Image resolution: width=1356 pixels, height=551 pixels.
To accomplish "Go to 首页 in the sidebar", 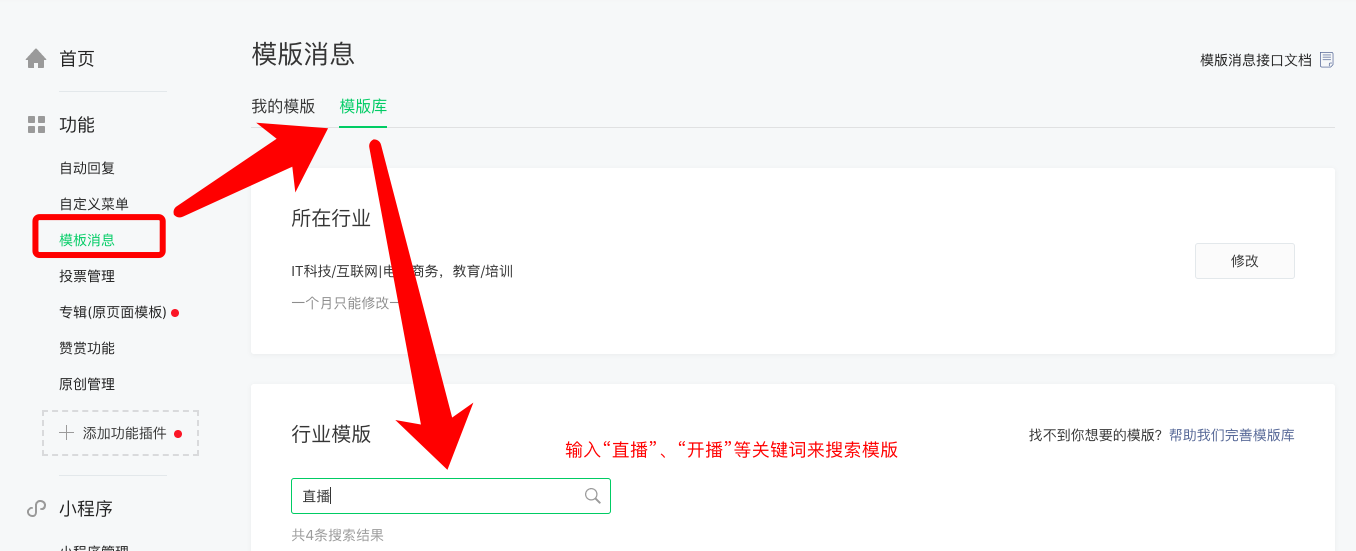I will (77, 59).
